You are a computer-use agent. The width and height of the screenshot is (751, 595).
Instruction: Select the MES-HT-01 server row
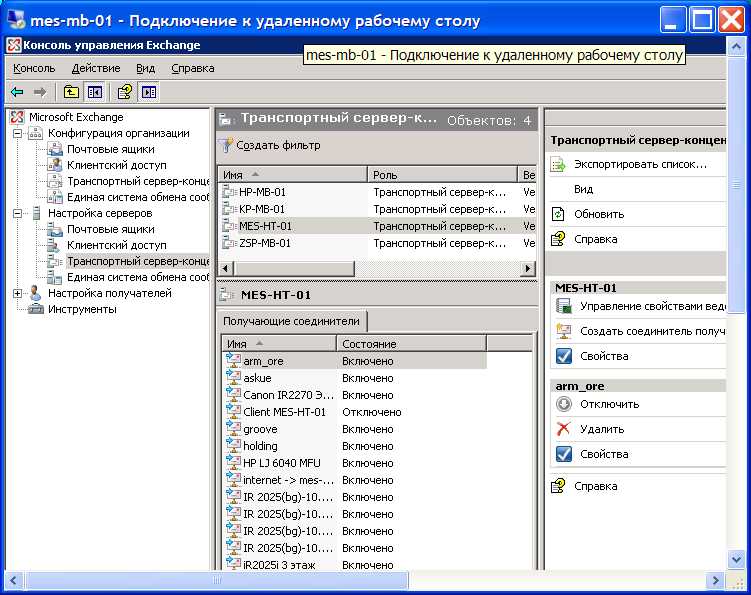pyautogui.click(x=377, y=226)
